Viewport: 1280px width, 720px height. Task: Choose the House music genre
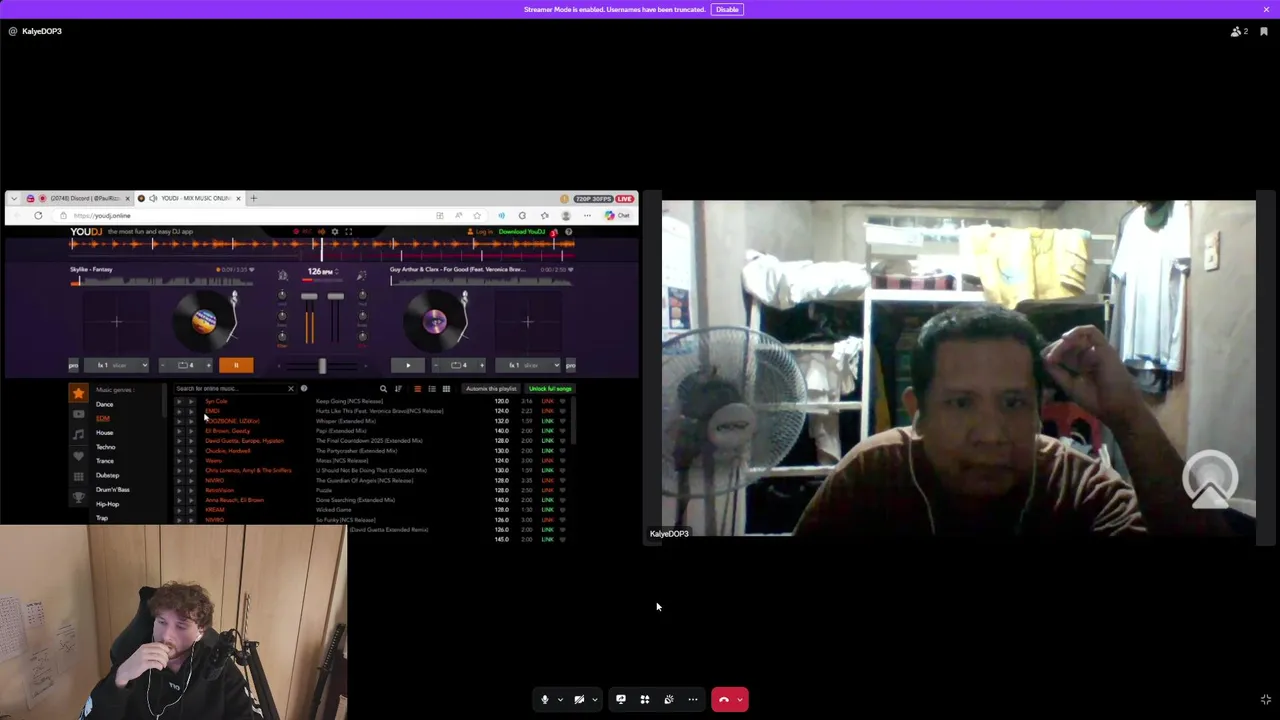pos(104,433)
